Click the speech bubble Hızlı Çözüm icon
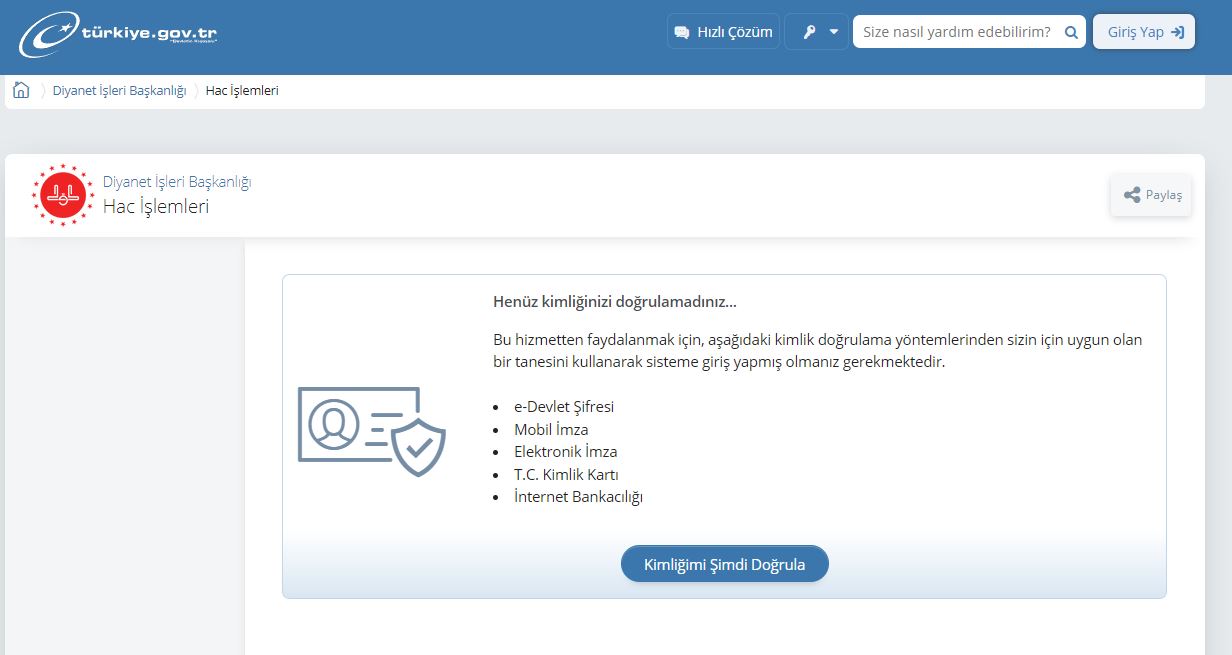This screenshot has width=1232, height=655. coord(683,32)
